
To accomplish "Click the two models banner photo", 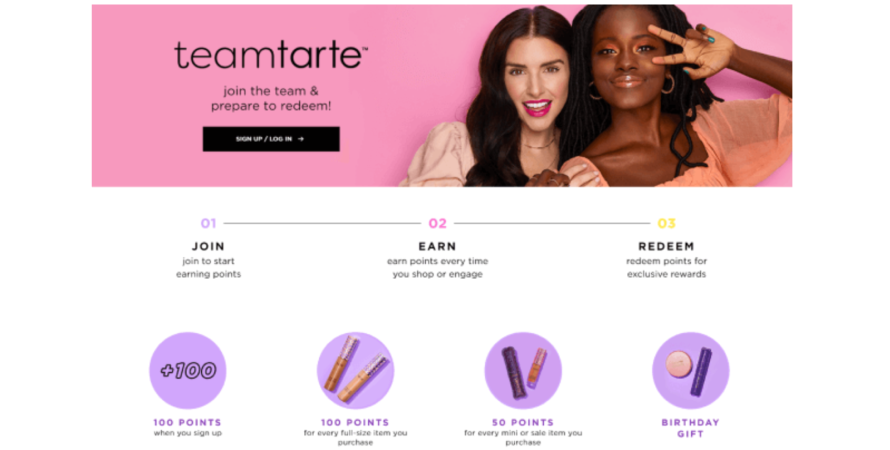I will tap(596, 96).
